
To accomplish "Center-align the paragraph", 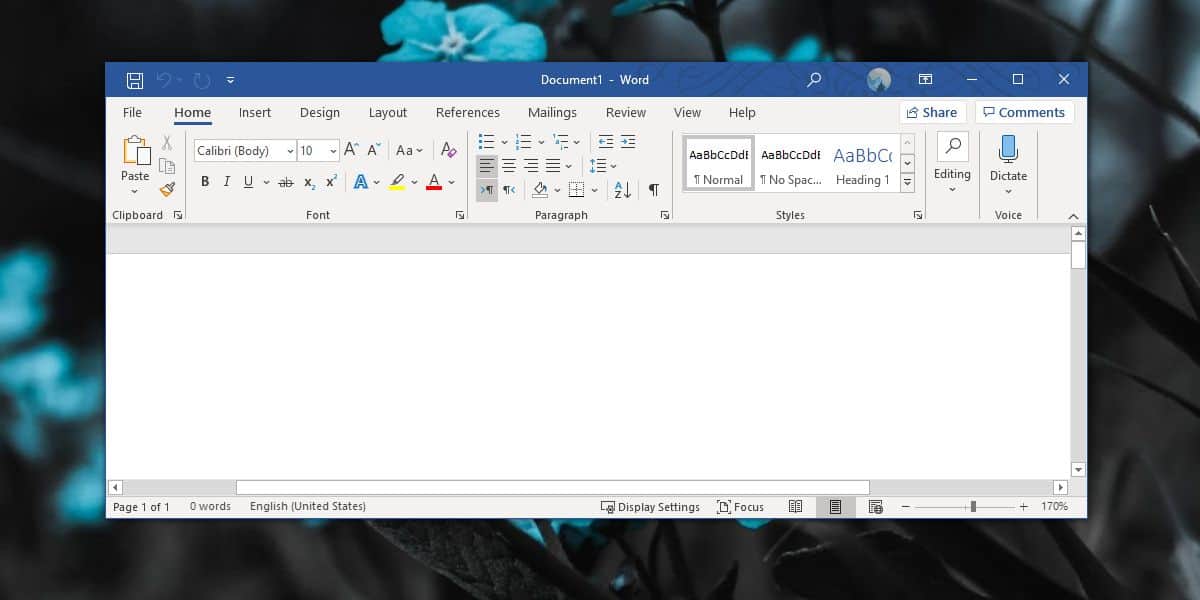I will pos(509,166).
